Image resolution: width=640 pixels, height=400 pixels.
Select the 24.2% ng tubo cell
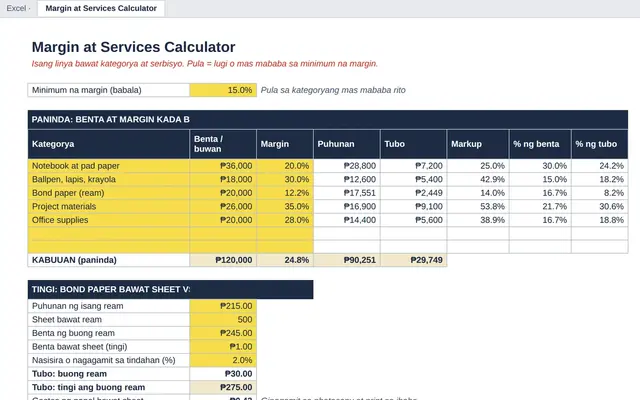pyautogui.click(x=600, y=166)
